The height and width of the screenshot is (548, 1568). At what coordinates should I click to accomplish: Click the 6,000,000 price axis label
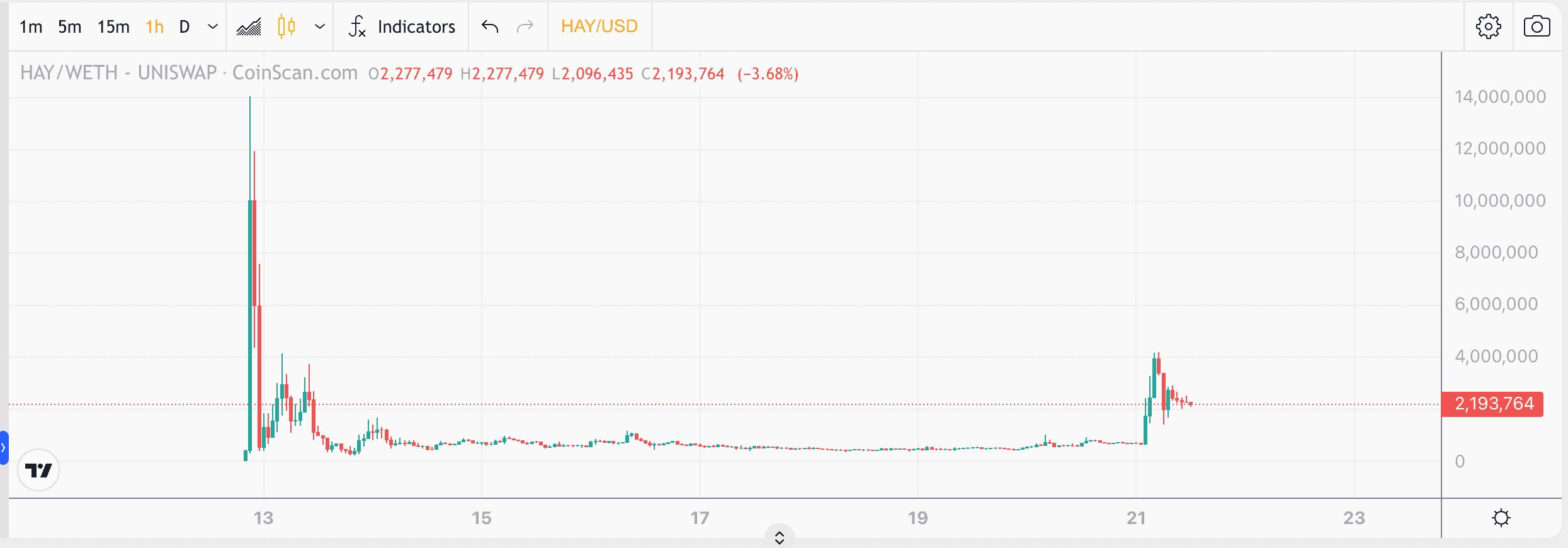point(1496,304)
